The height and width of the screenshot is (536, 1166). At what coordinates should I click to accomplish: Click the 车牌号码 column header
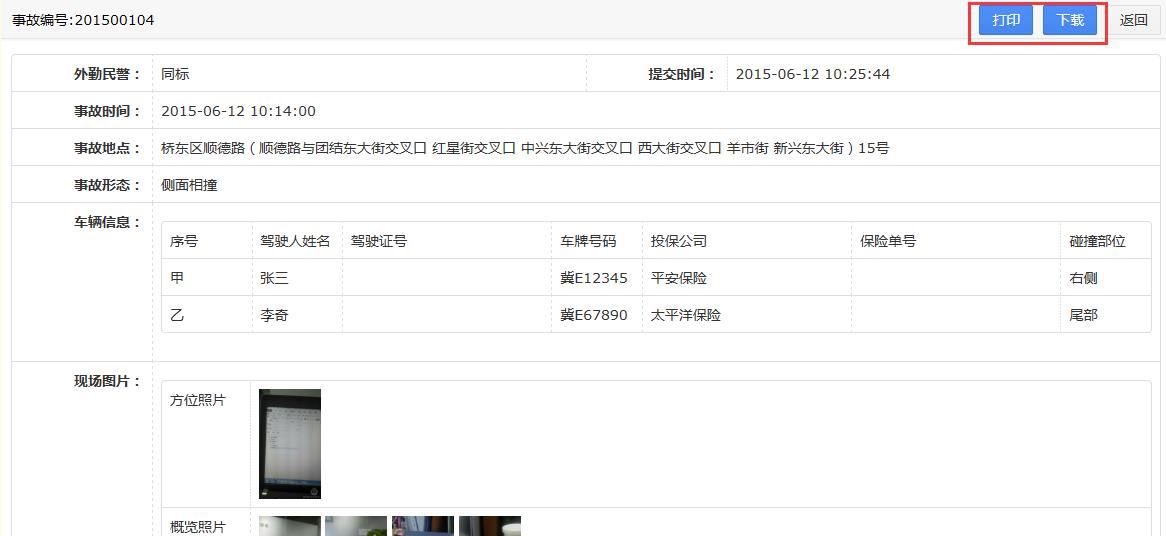[588, 241]
